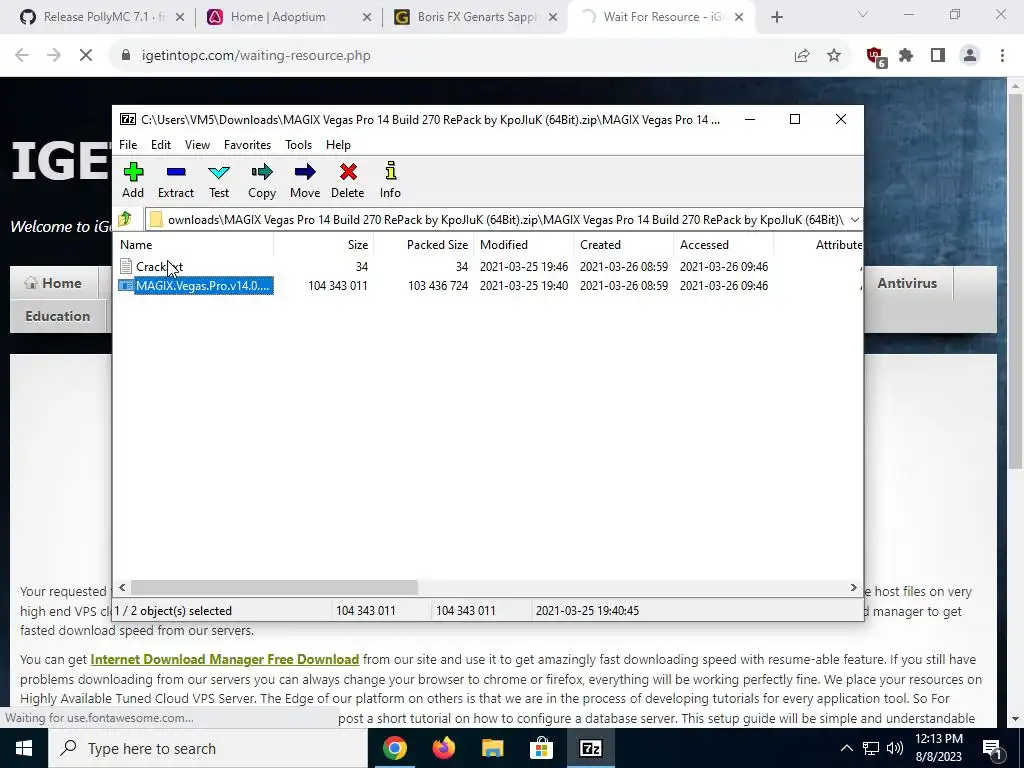Screen dimensions: 1024x768
Task: Click the Home menu item on webpage
Action: pos(54,283)
